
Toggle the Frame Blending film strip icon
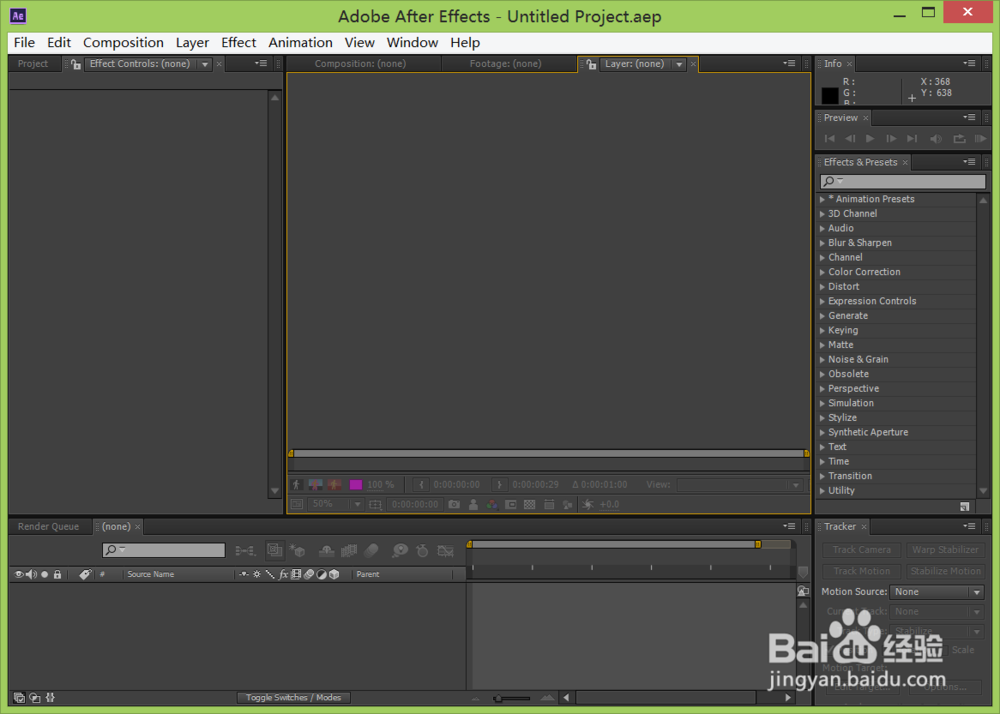349,551
